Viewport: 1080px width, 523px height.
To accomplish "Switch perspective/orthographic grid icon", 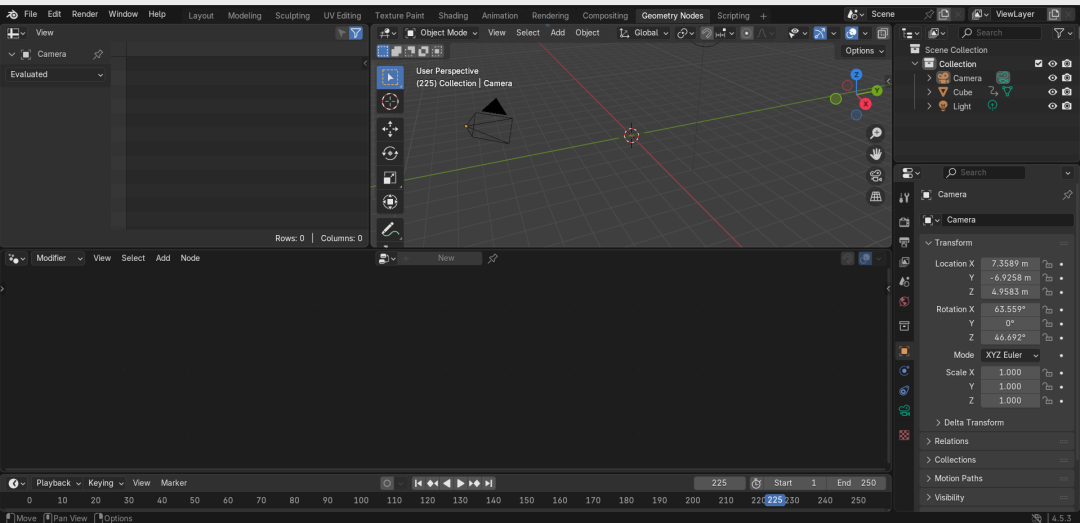I will tap(875, 196).
